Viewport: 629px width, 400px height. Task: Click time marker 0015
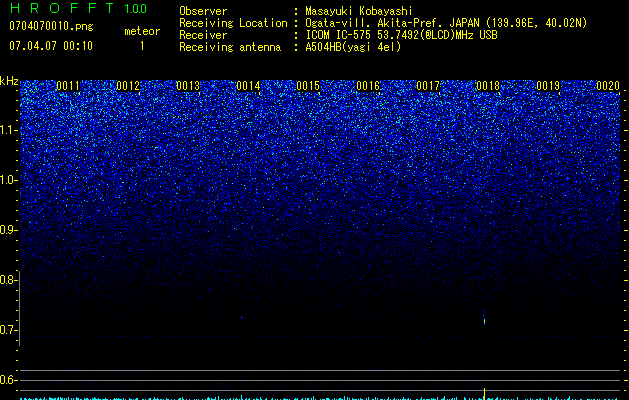pos(308,86)
